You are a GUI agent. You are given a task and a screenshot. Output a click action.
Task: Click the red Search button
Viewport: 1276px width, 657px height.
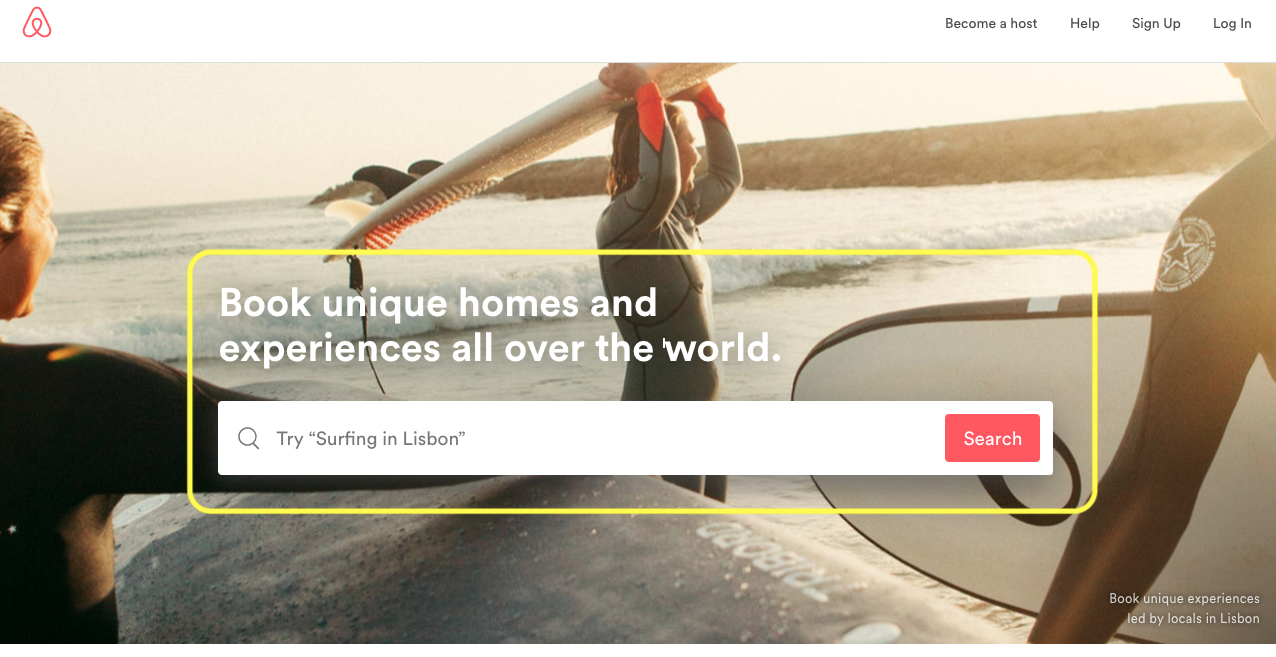(x=992, y=438)
